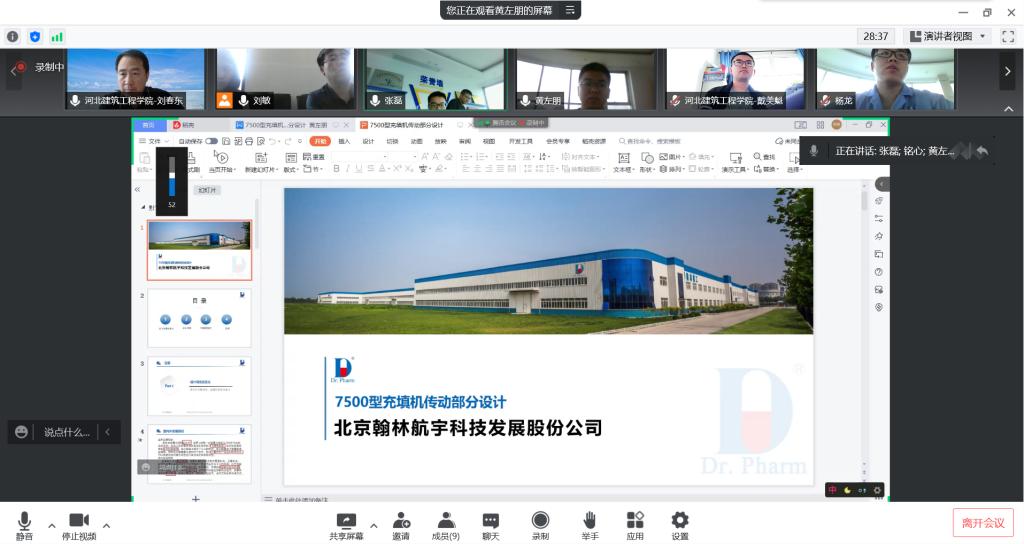Open the 成员(9) members list

447,525
